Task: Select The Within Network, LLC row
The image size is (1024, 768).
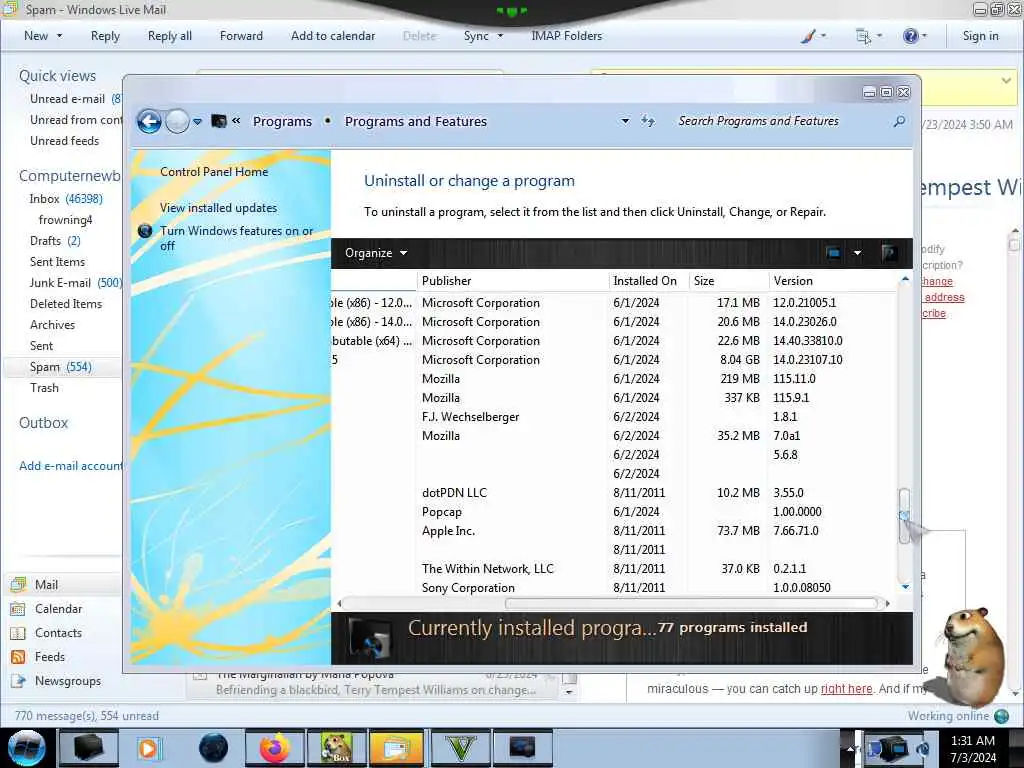Action: point(614,569)
